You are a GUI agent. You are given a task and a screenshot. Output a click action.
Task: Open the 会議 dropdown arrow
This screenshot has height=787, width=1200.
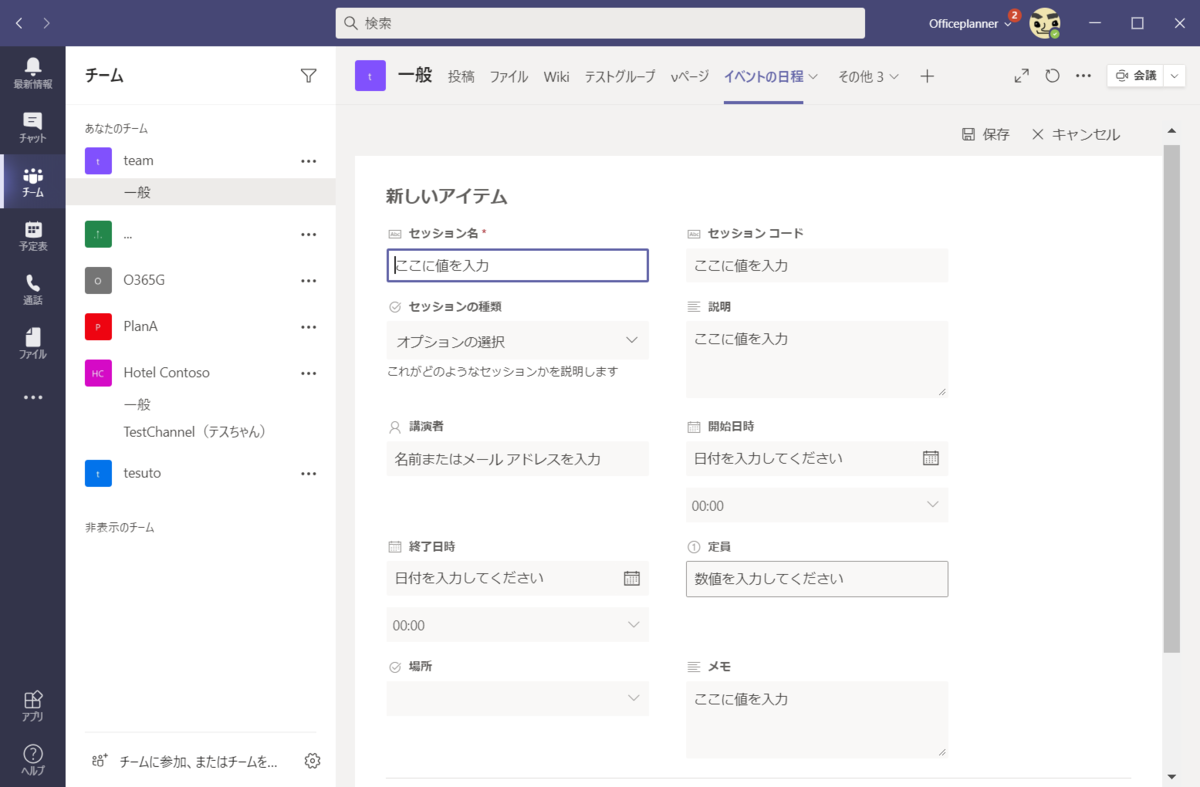1174,76
